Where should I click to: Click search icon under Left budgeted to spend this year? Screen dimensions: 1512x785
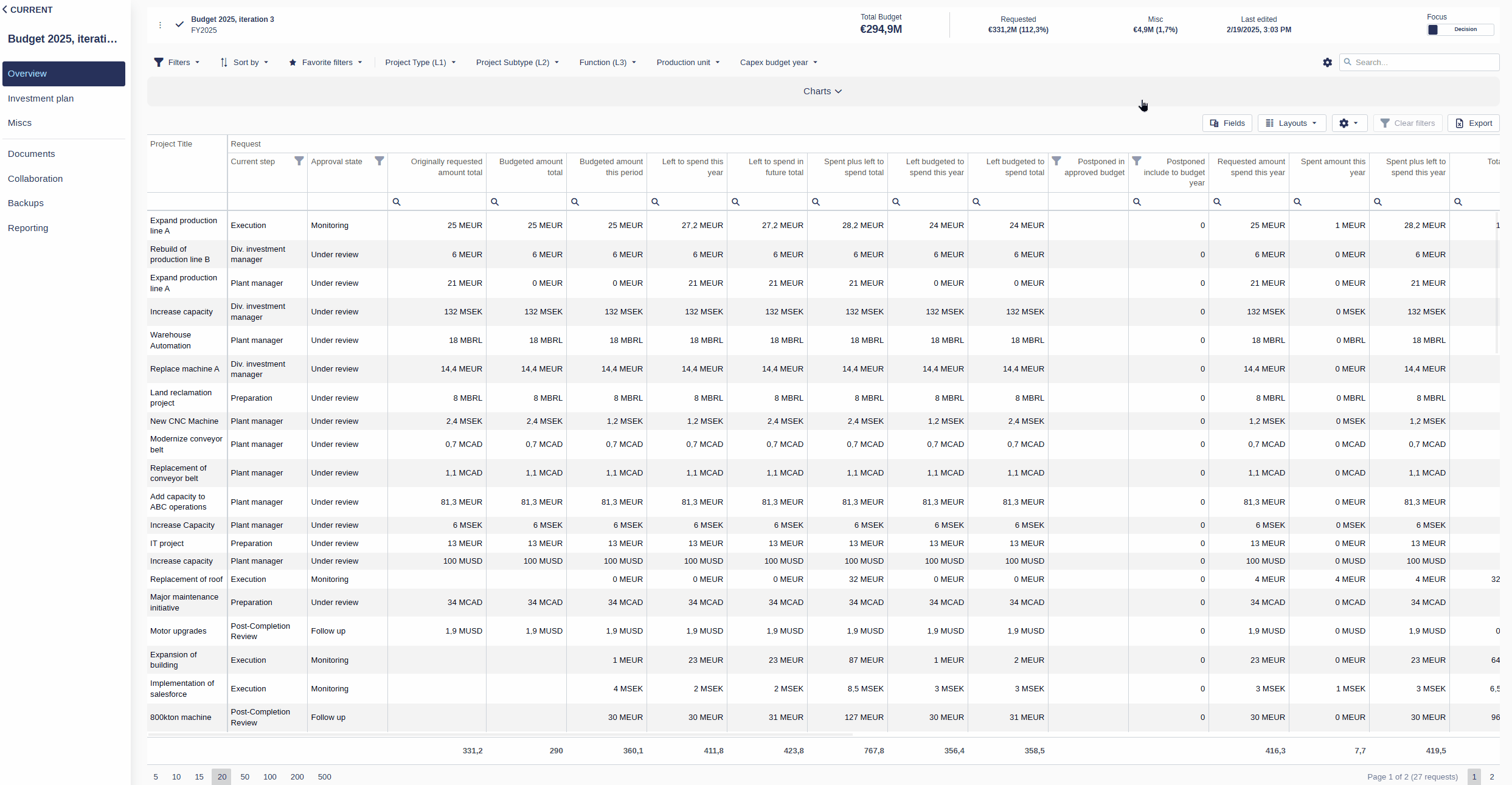896,202
